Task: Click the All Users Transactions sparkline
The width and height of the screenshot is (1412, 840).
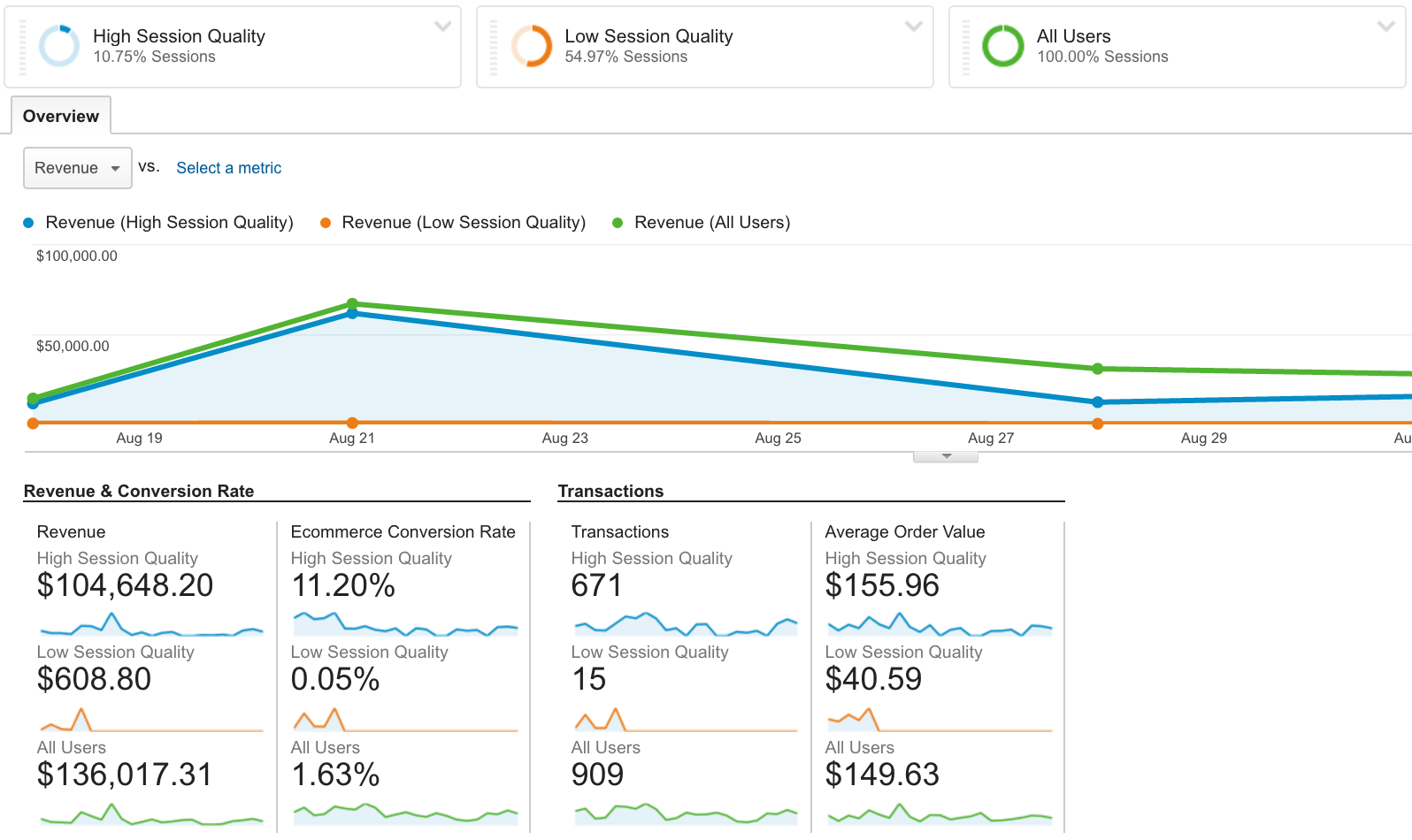Action: coord(685,813)
